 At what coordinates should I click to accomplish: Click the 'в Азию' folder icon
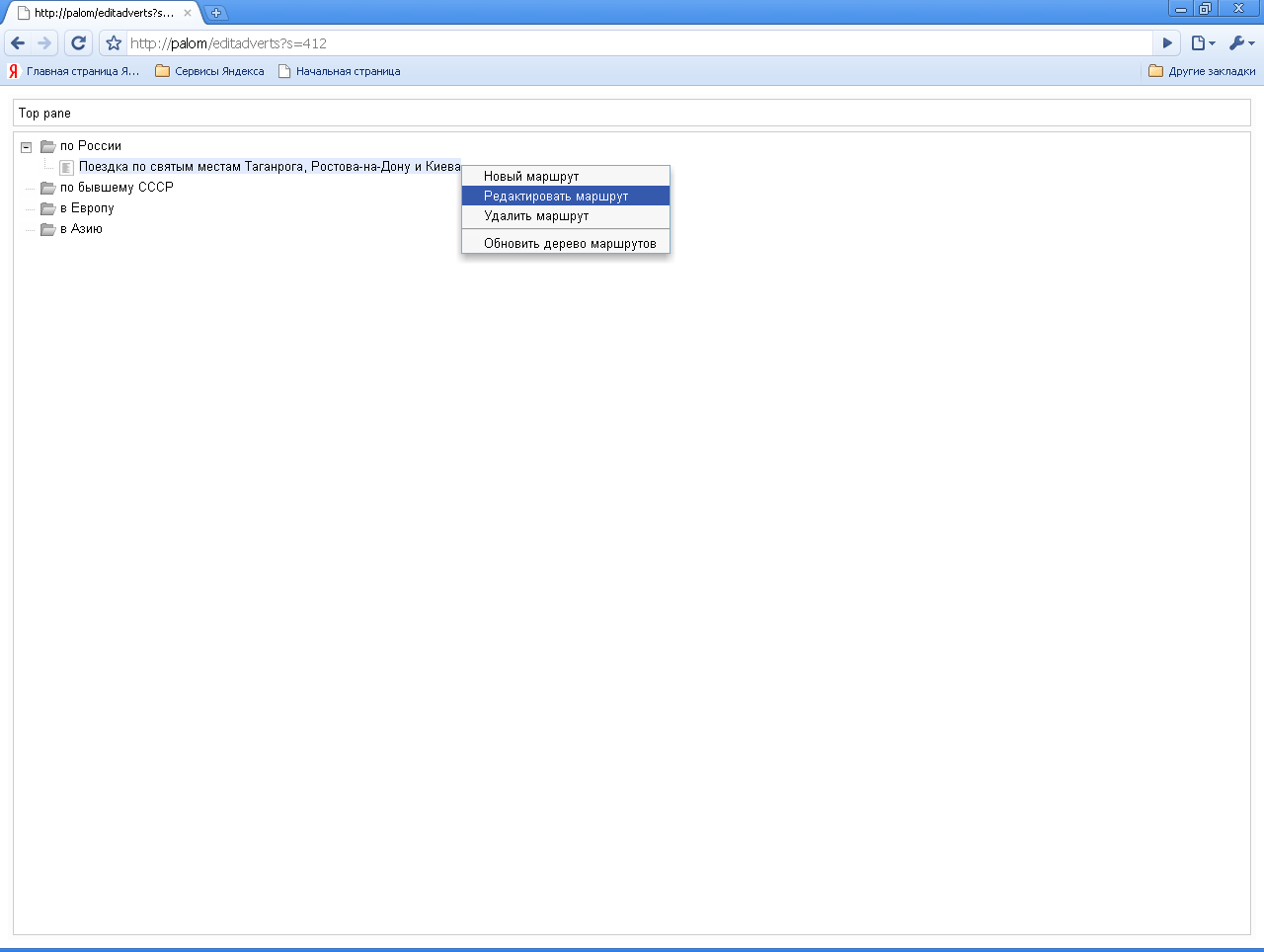[47, 229]
